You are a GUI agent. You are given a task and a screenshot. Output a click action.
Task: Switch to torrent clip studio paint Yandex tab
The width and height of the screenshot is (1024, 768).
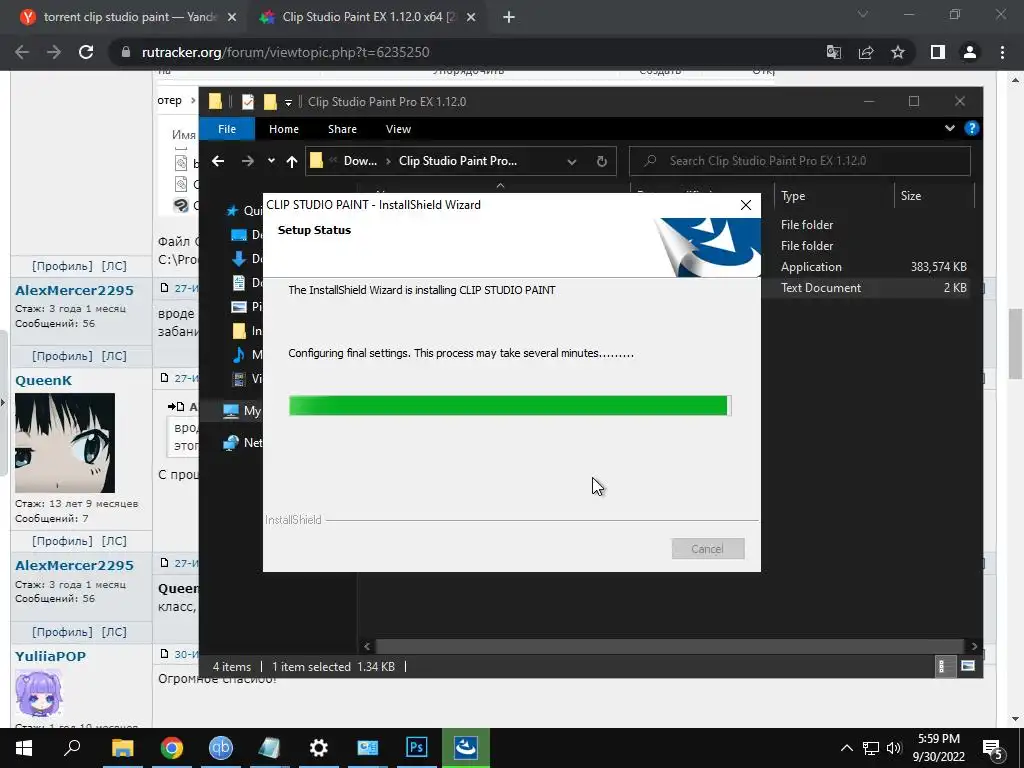pyautogui.click(x=128, y=18)
